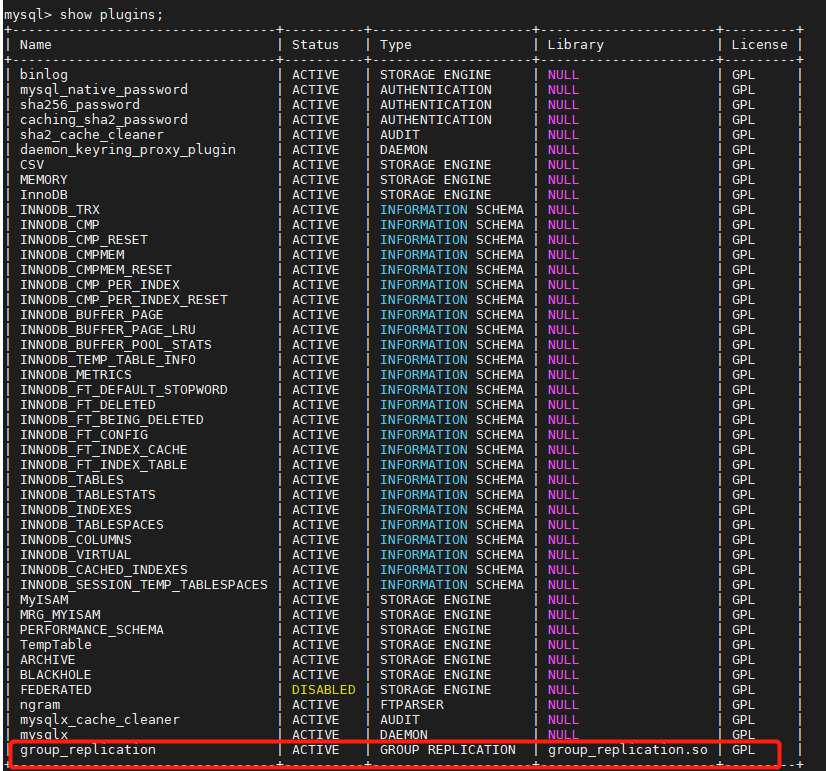The height and width of the screenshot is (771, 826).
Task: Click the Status column header
Action: [315, 44]
